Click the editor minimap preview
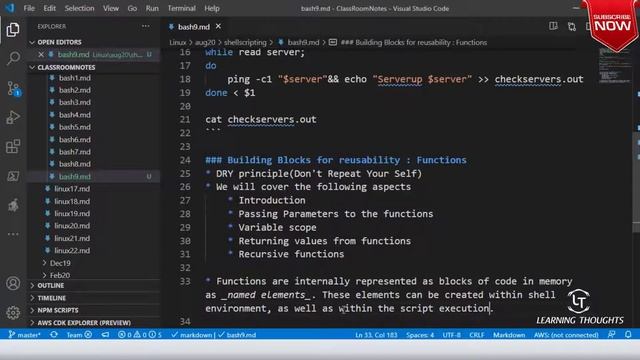Image resolution: width=640 pixels, height=360 pixels. tap(614, 66)
